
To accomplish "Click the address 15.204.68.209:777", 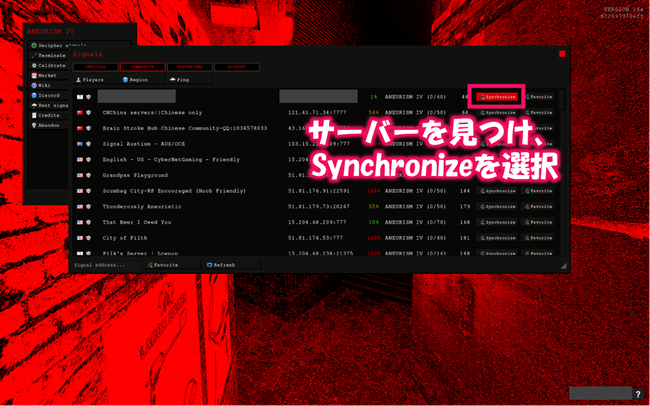I will point(317,222).
